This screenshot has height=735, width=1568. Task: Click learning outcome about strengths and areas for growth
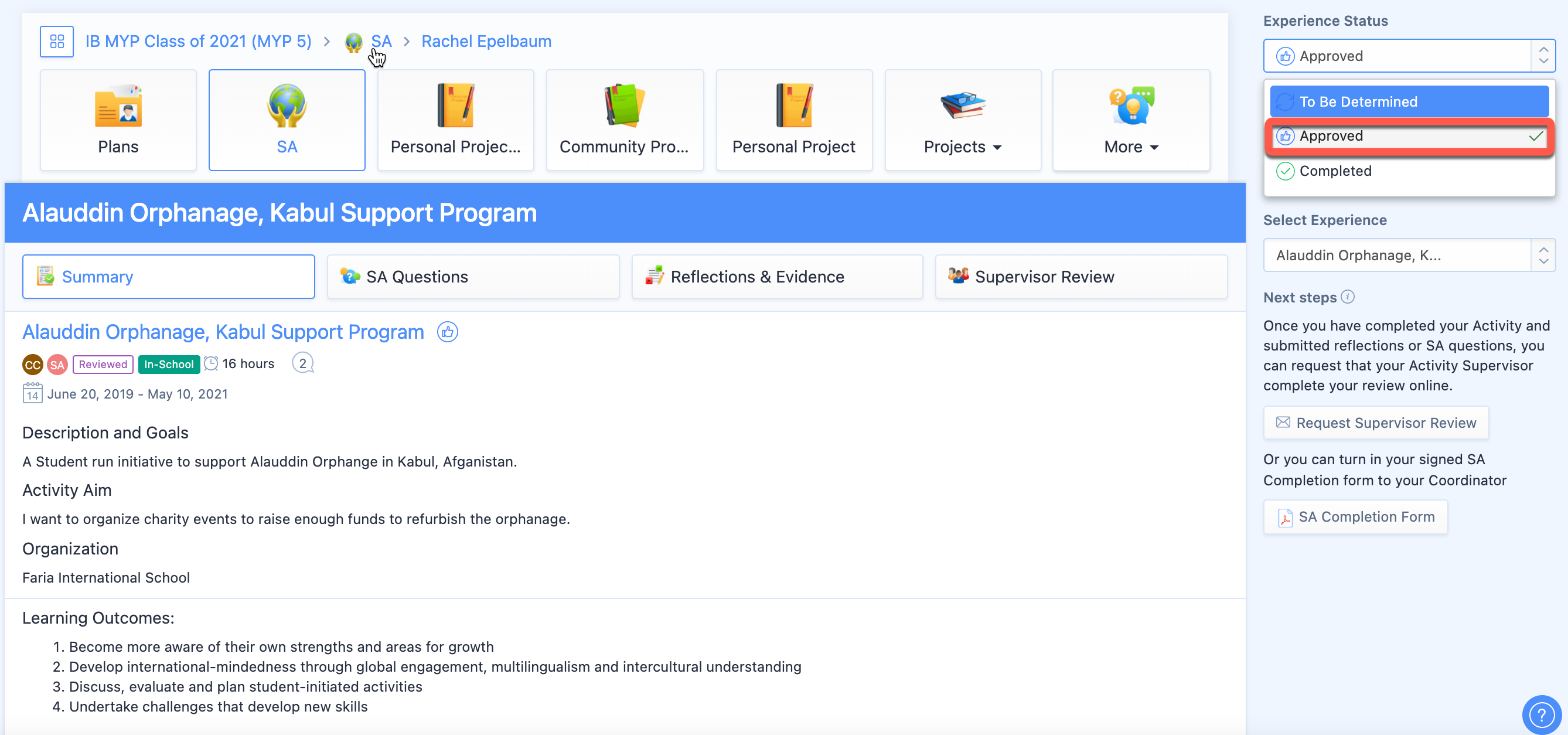point(281,646)
